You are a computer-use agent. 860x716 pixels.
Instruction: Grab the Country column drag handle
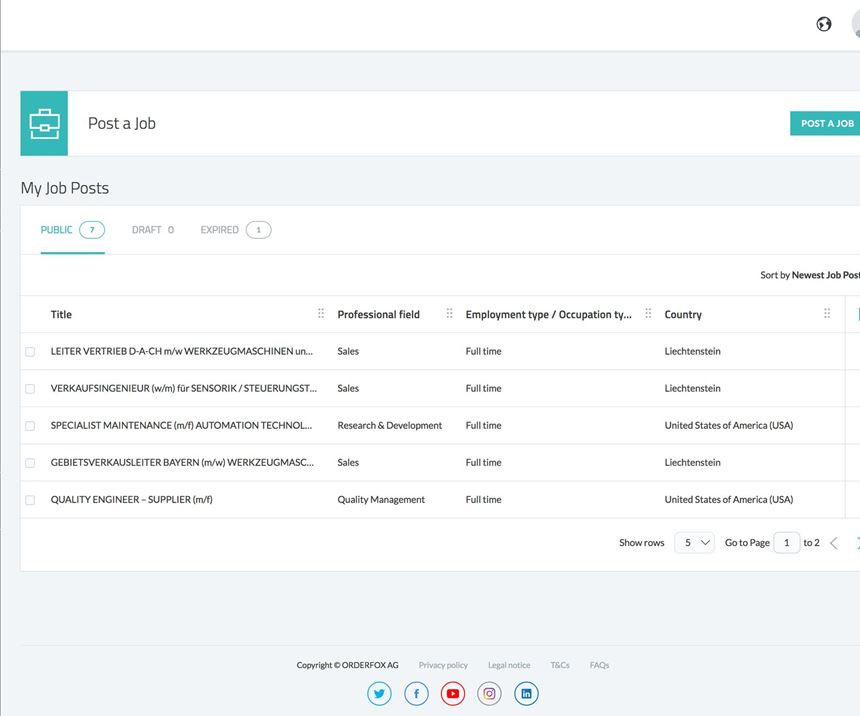point(827,313)
